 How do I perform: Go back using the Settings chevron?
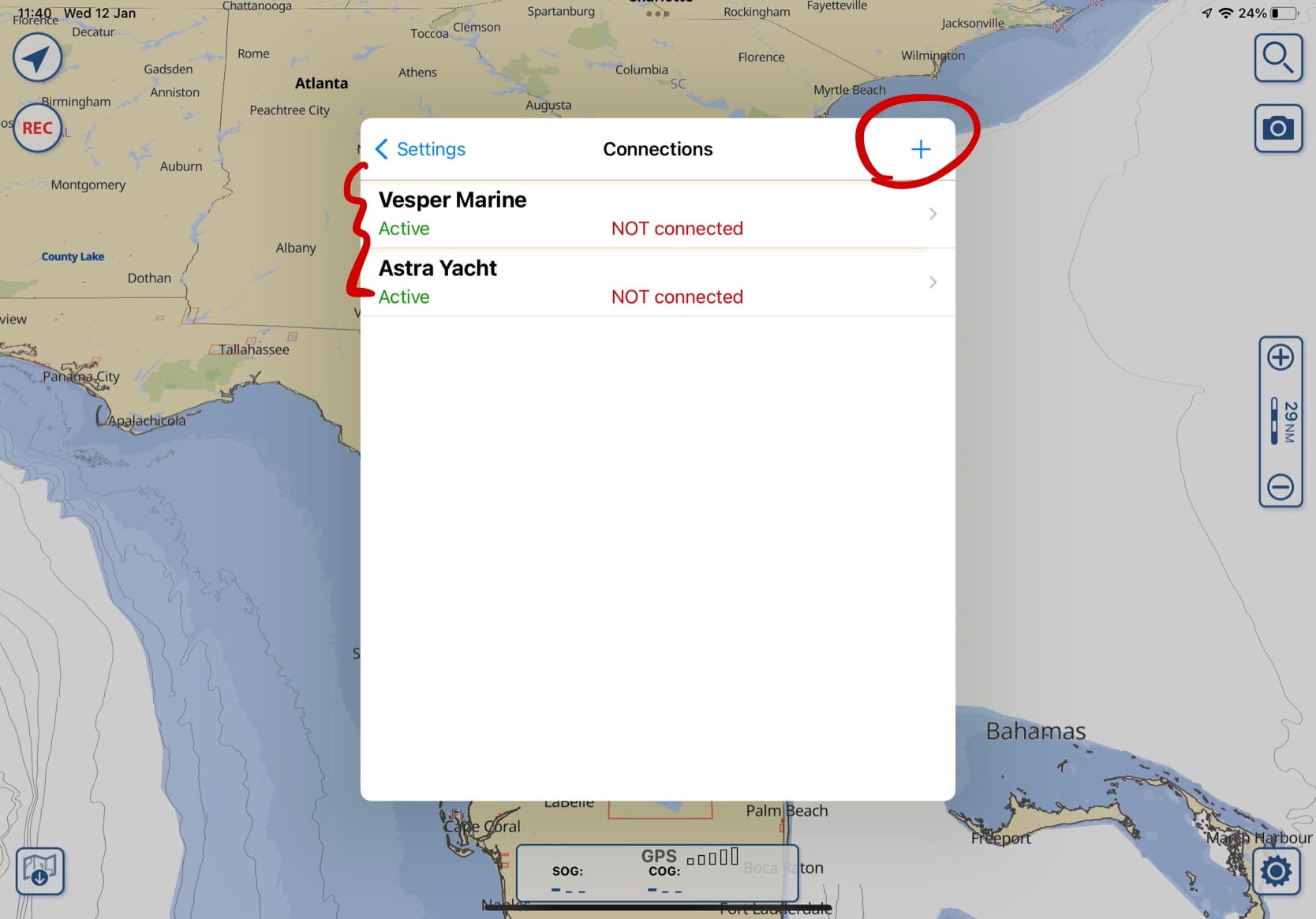coord(420,149)
